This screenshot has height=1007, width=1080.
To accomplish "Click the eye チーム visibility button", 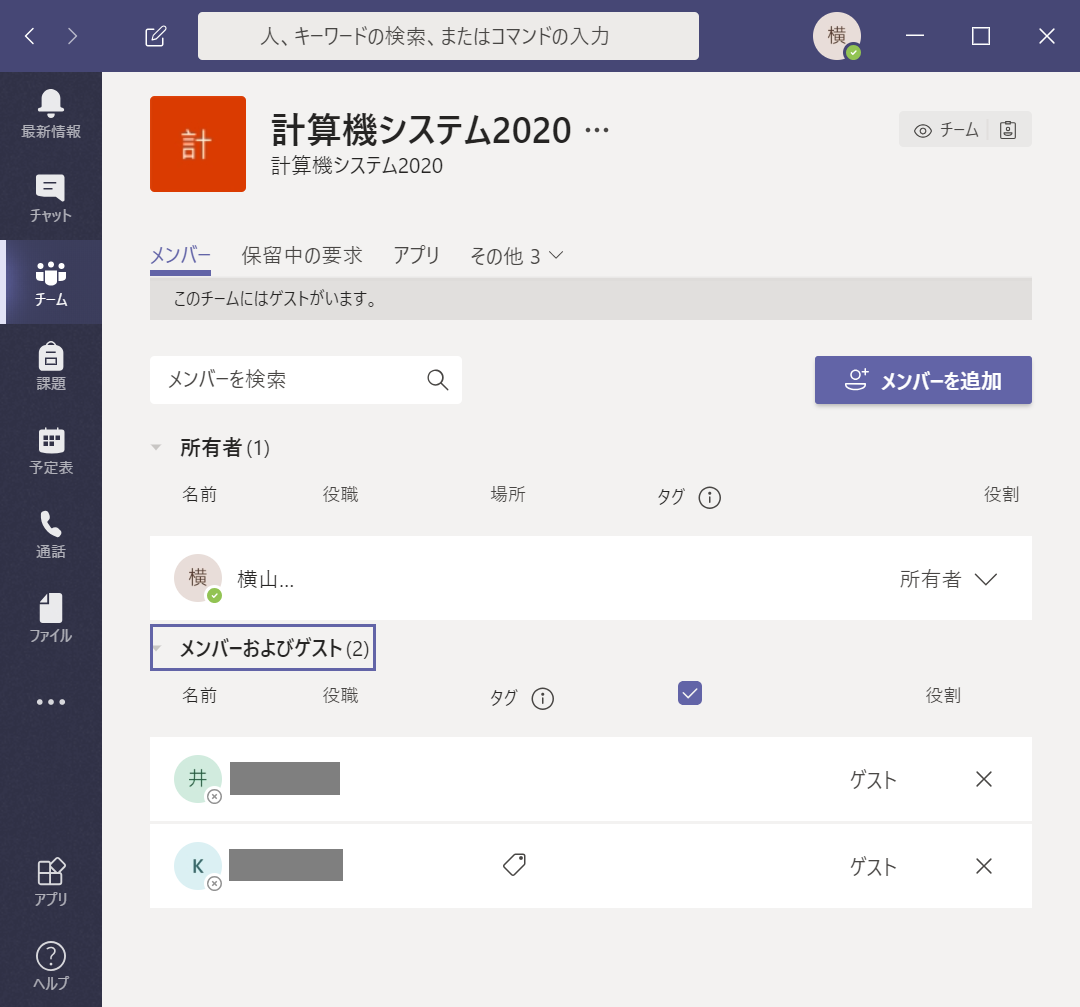I will tap(945, 129).
